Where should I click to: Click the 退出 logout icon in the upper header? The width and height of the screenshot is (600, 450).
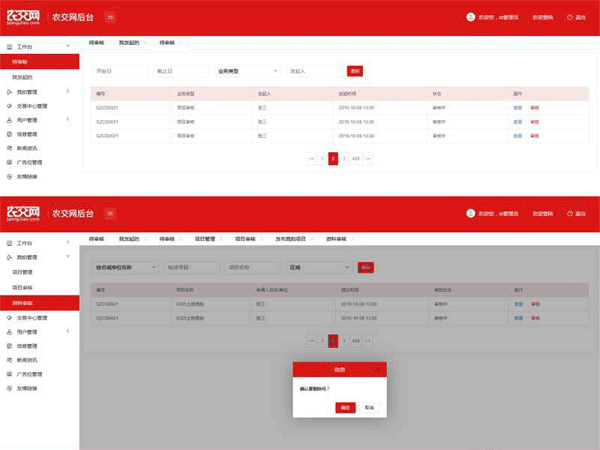tap(570, 17)
